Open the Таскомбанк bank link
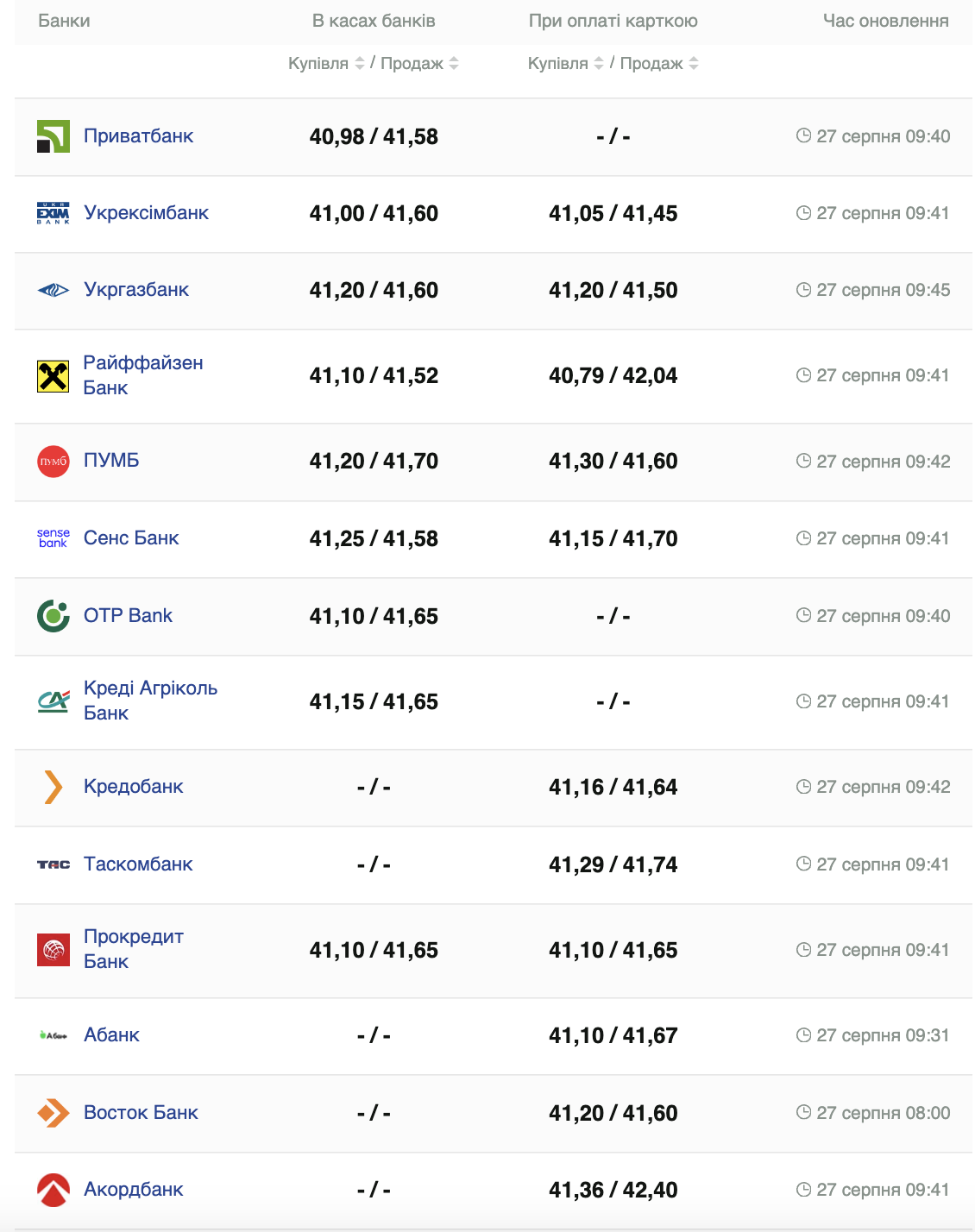 point(138,864)
